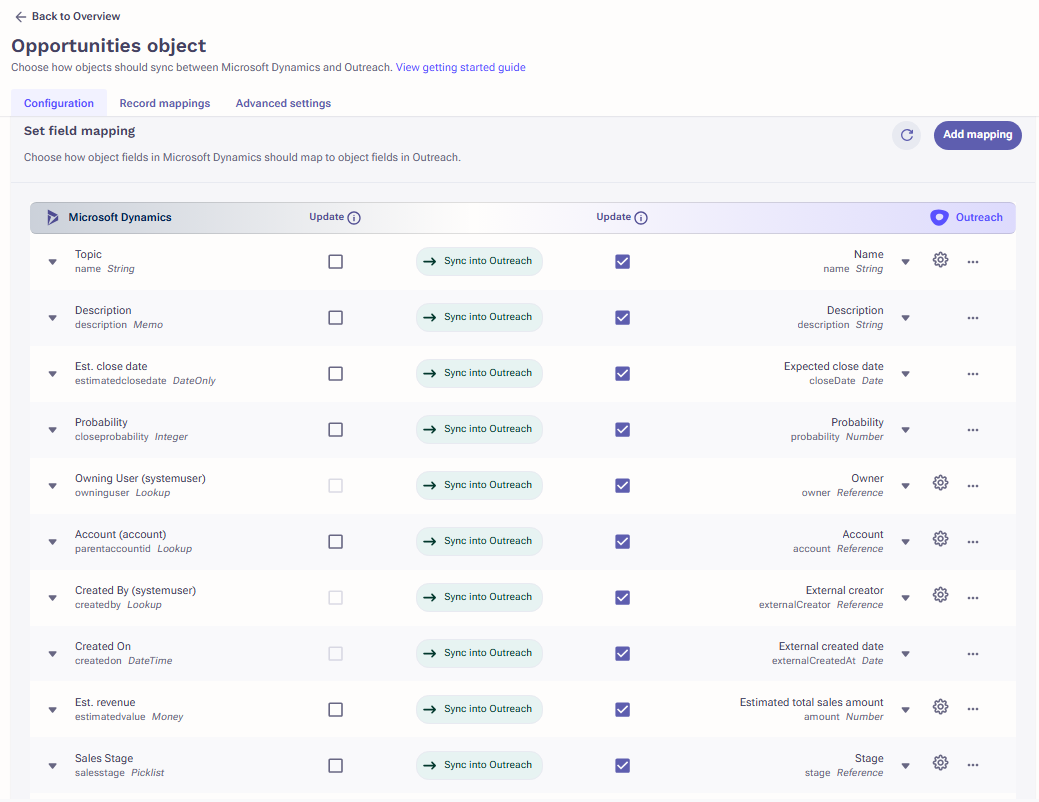Enable Dynamics update checkbox for Account

(336, 542)
